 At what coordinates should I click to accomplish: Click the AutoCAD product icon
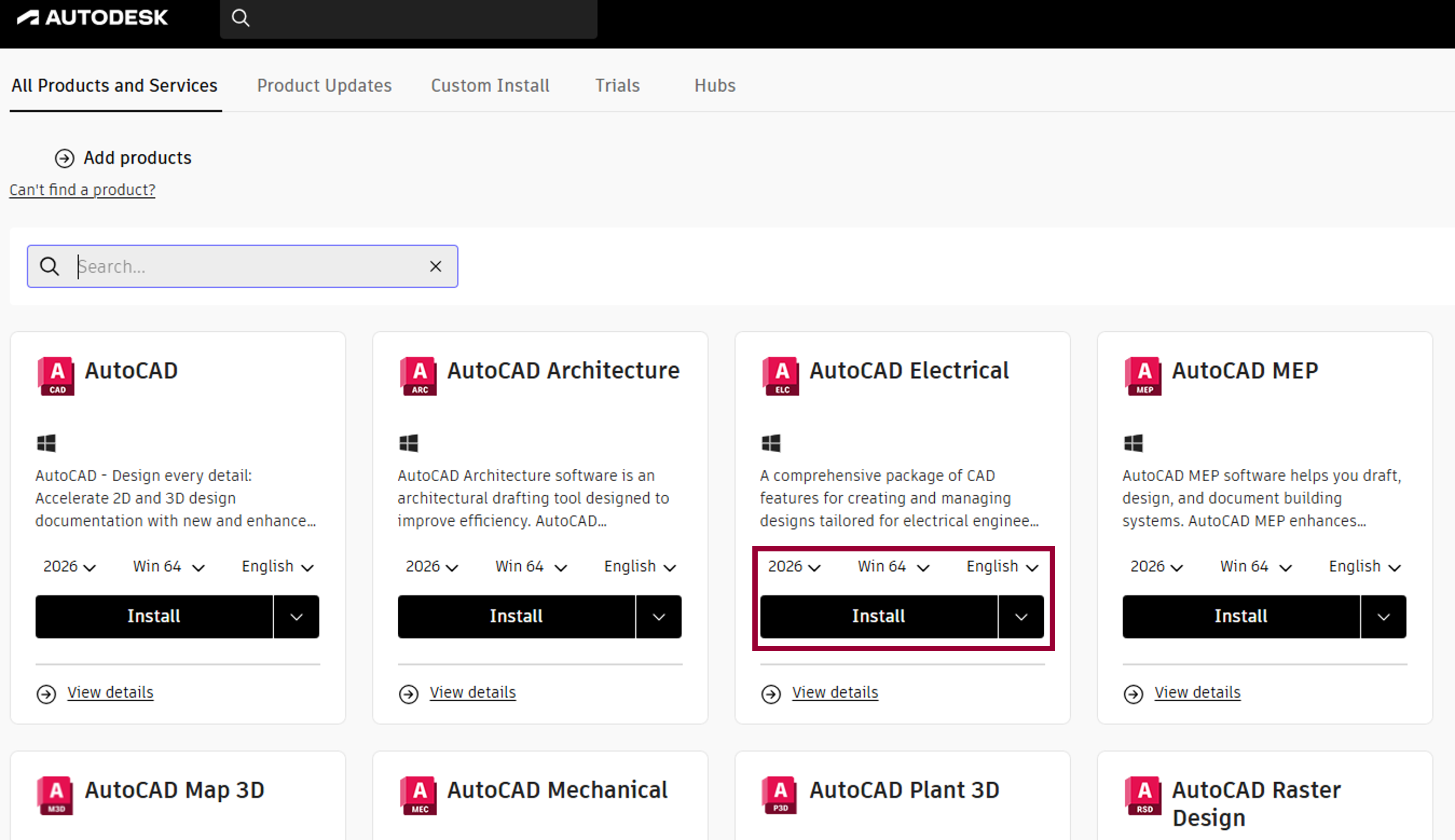point(56,375)
